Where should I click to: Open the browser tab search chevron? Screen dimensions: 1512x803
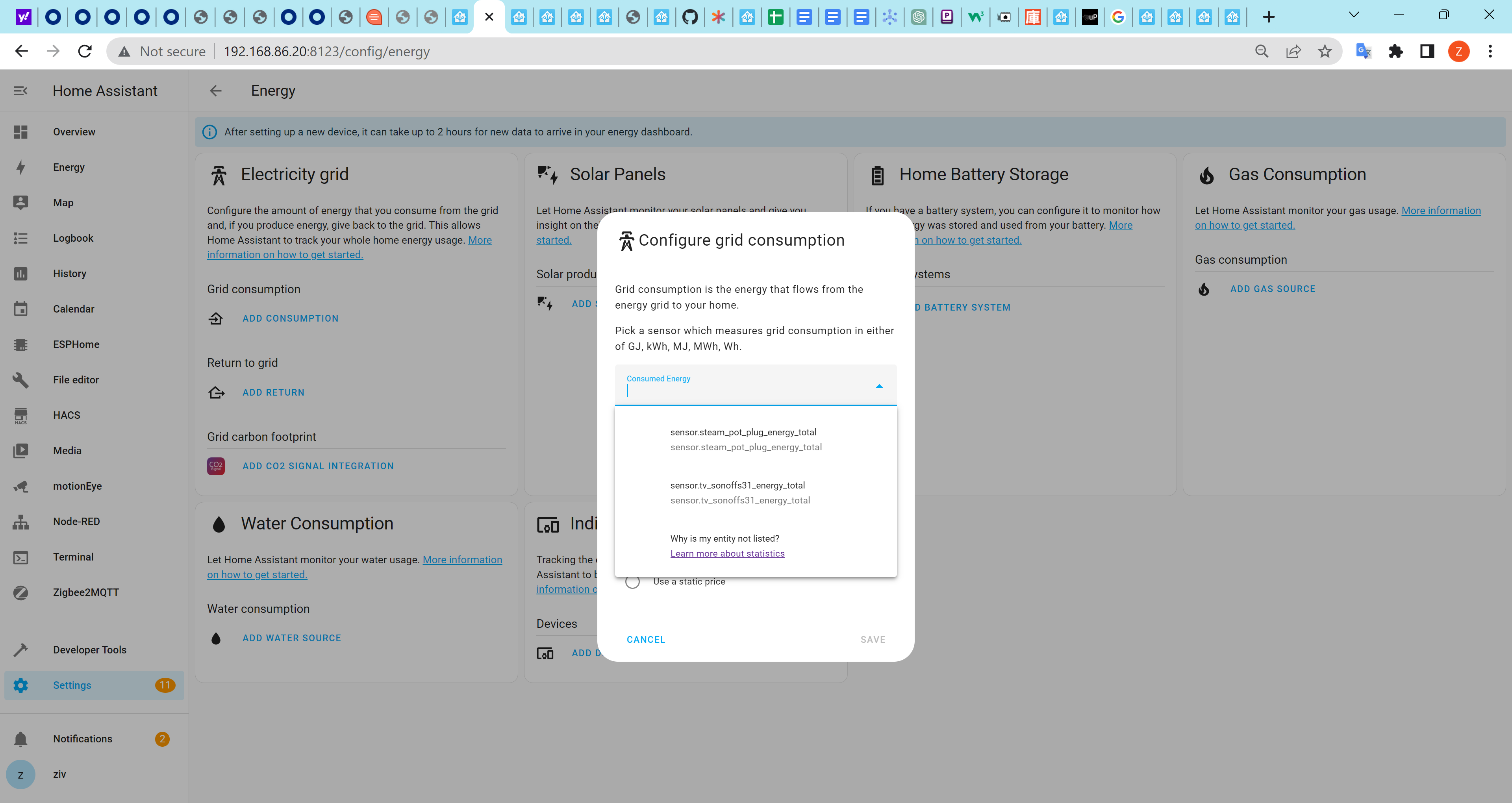(x=1354, y=14)
